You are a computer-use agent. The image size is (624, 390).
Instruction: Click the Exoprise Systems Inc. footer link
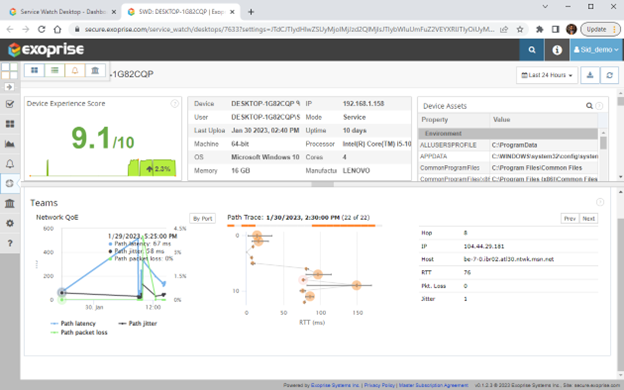coord(335,385)
